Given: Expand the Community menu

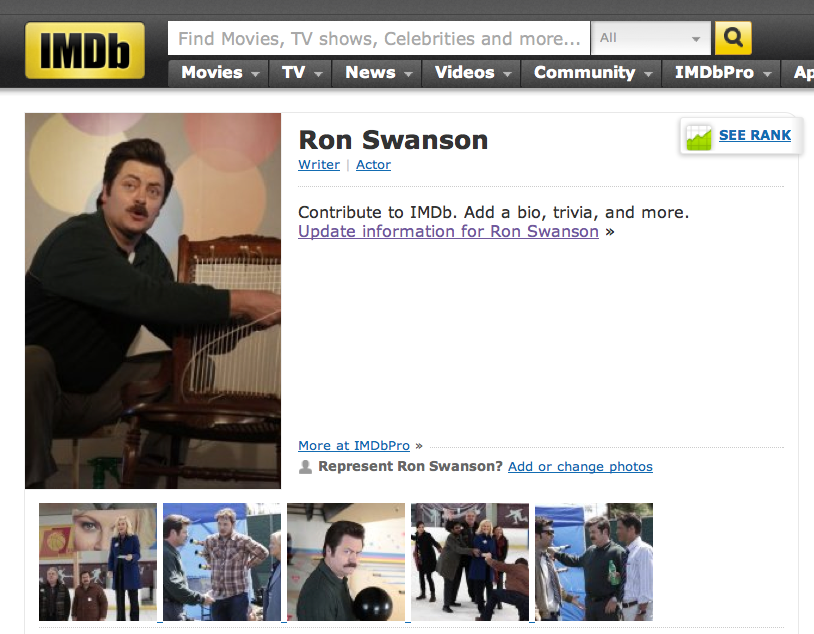Looking at the screenshot, I should pyautogui.click(x=591, y=73).
